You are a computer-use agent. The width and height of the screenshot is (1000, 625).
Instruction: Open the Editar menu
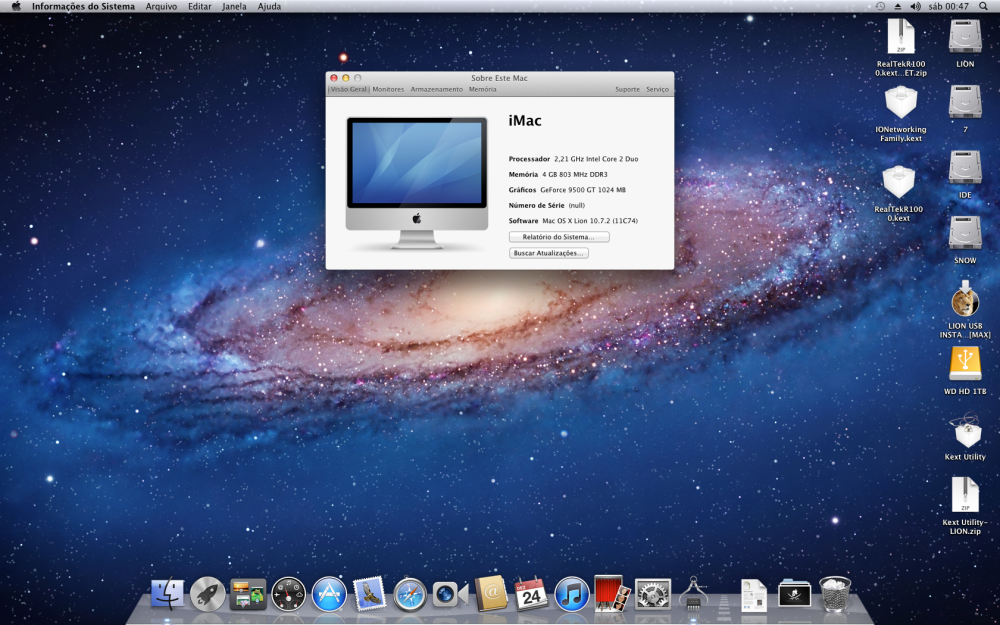point(200,6)
